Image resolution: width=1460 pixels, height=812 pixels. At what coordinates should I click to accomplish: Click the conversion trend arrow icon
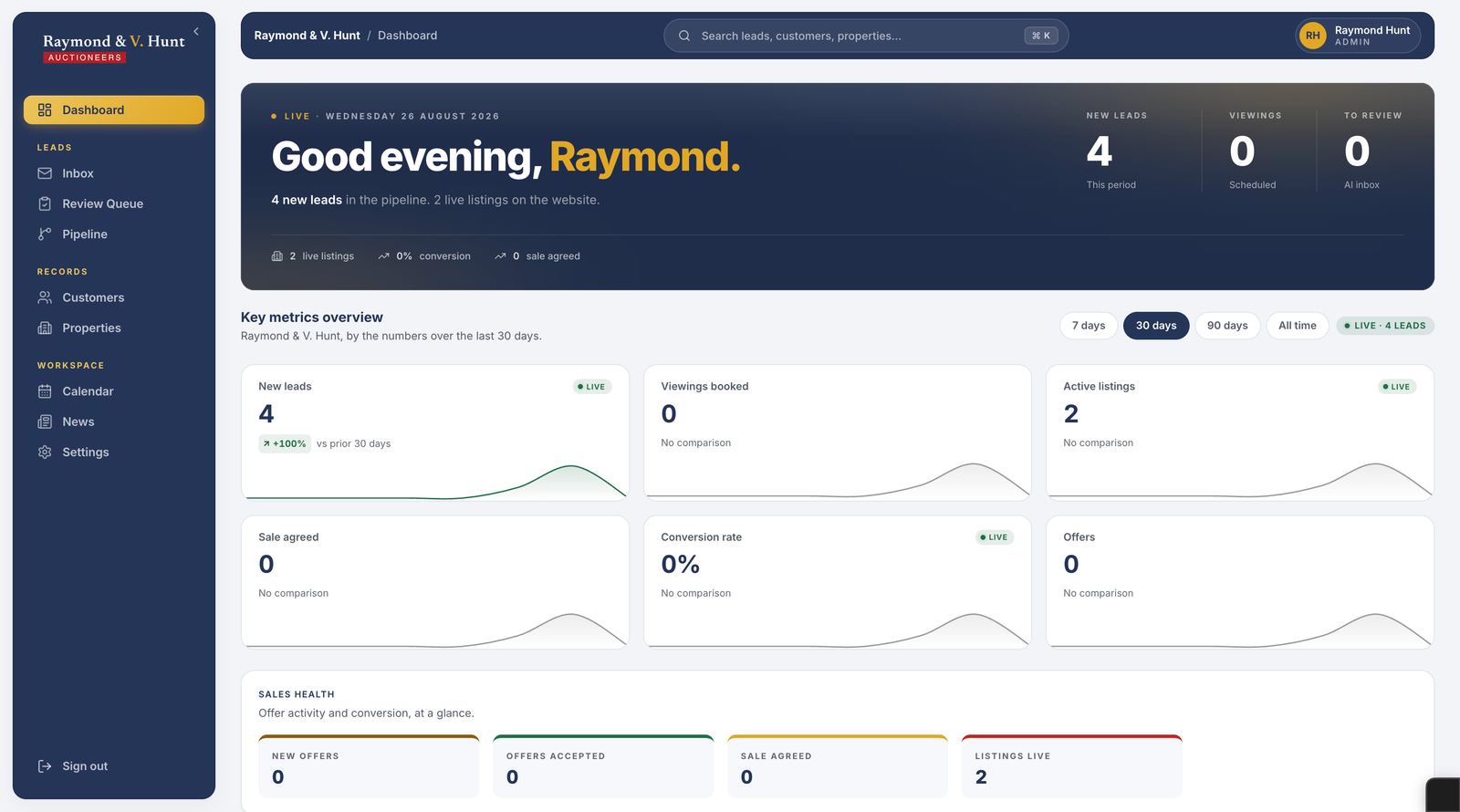pyautogui.click(x=384, y=256)
